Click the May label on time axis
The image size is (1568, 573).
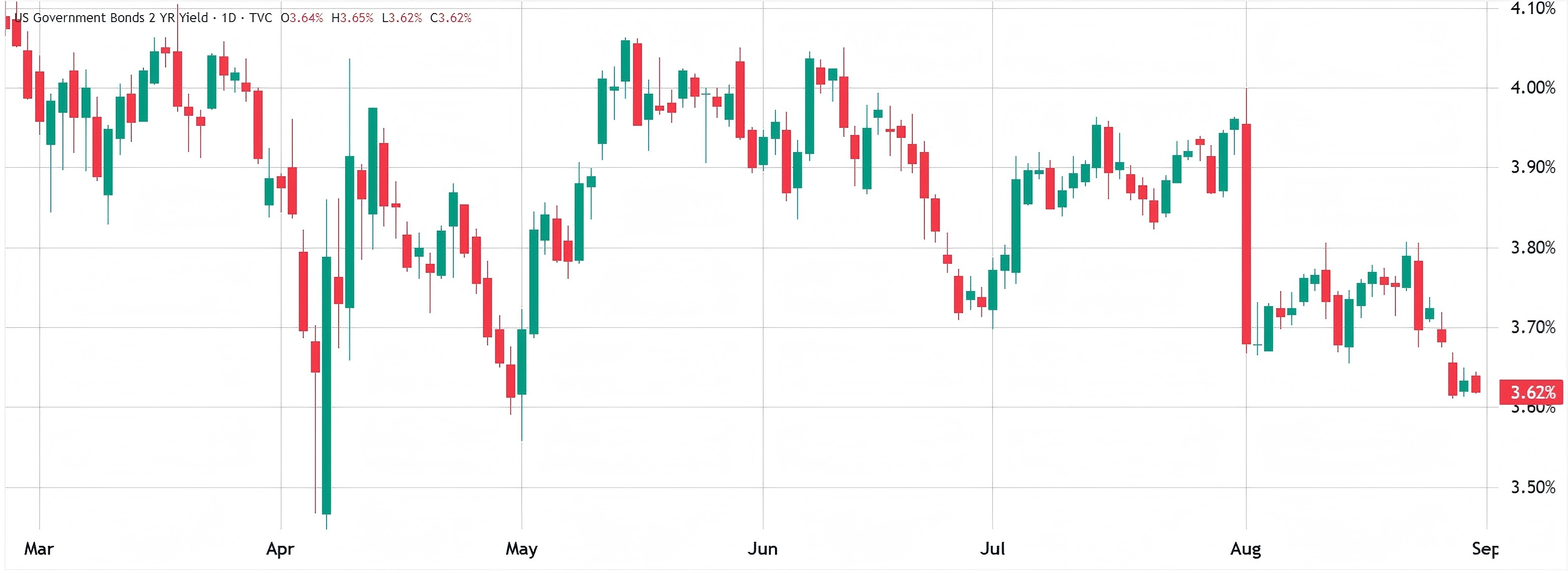tap(521, 549)
